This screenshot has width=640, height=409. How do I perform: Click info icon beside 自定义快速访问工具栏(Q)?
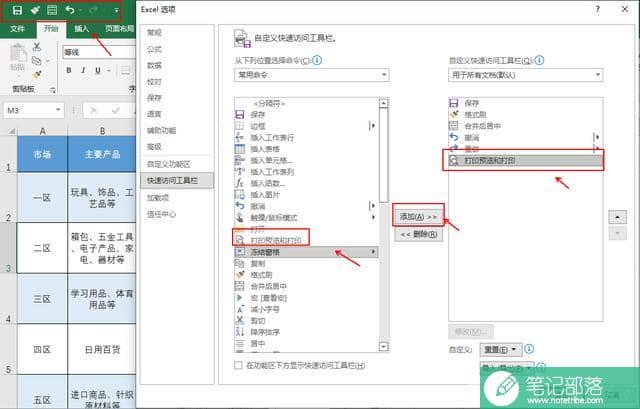click(539, 60)
